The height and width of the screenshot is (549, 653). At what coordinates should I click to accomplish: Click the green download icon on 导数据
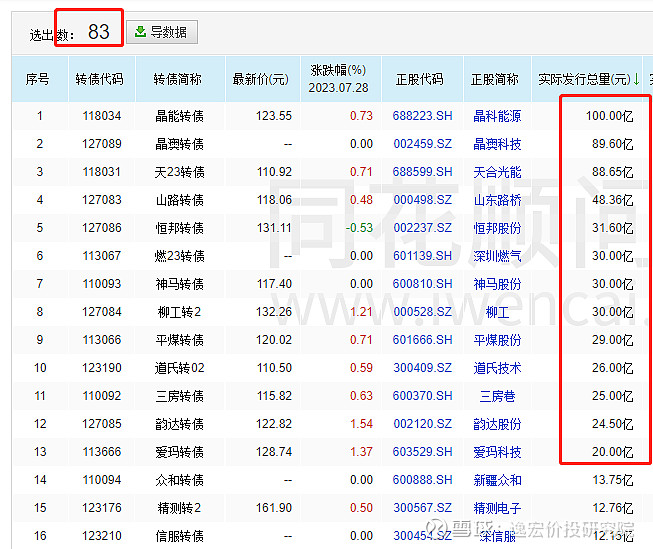tap(140, 31)
